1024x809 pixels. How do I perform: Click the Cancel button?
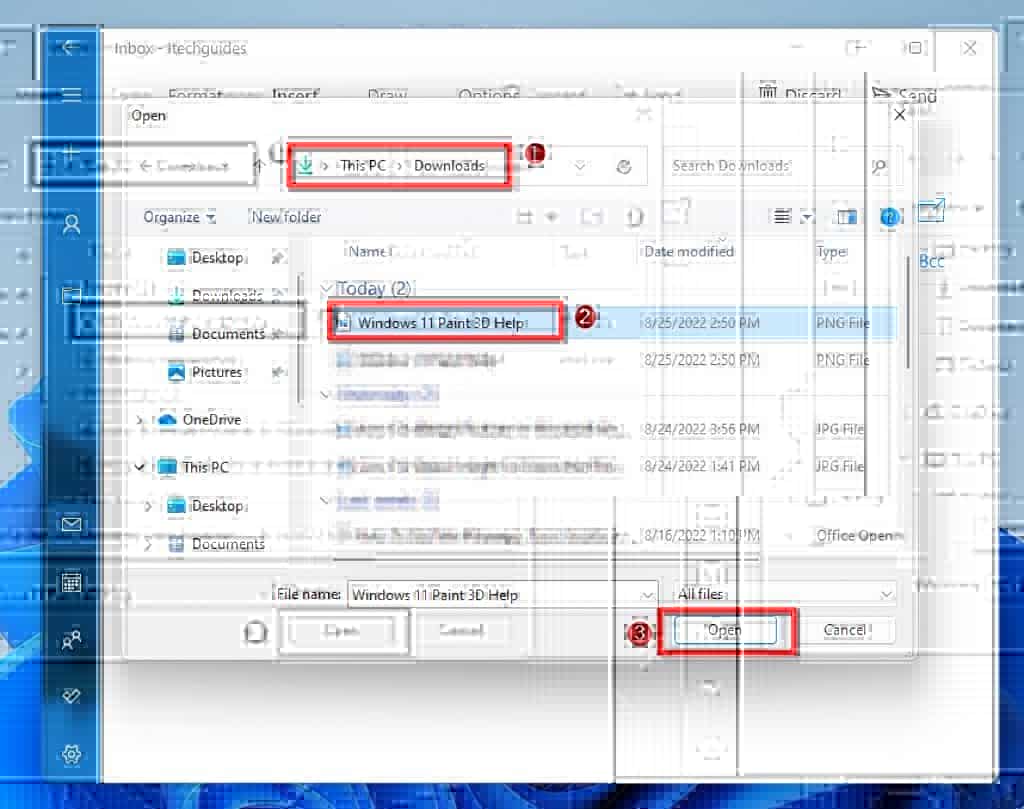click(844, 630)
